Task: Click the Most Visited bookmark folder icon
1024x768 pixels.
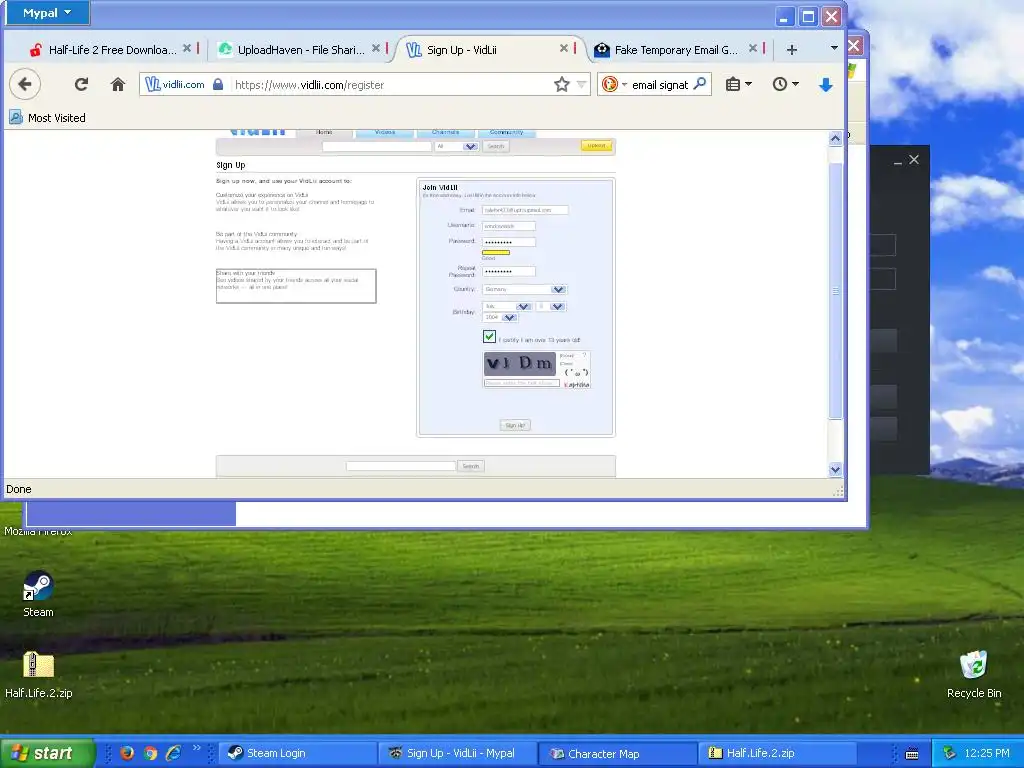Action: pos(16,118)
